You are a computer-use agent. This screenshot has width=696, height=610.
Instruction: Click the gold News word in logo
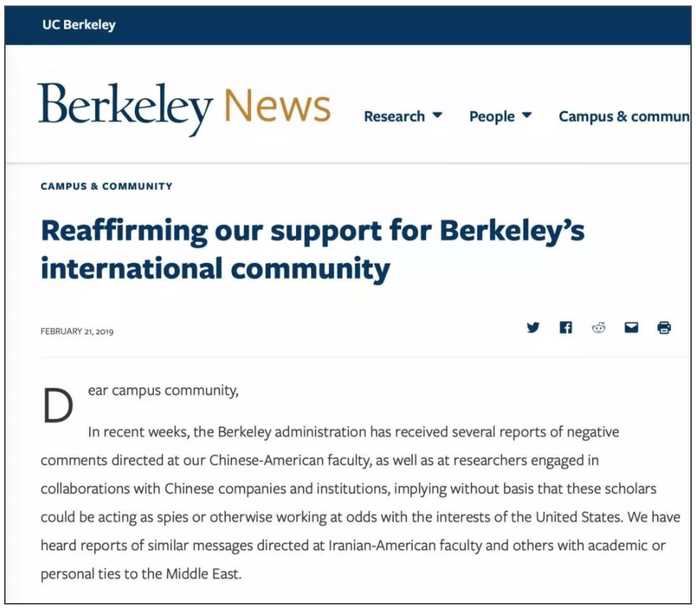(277, 106)
